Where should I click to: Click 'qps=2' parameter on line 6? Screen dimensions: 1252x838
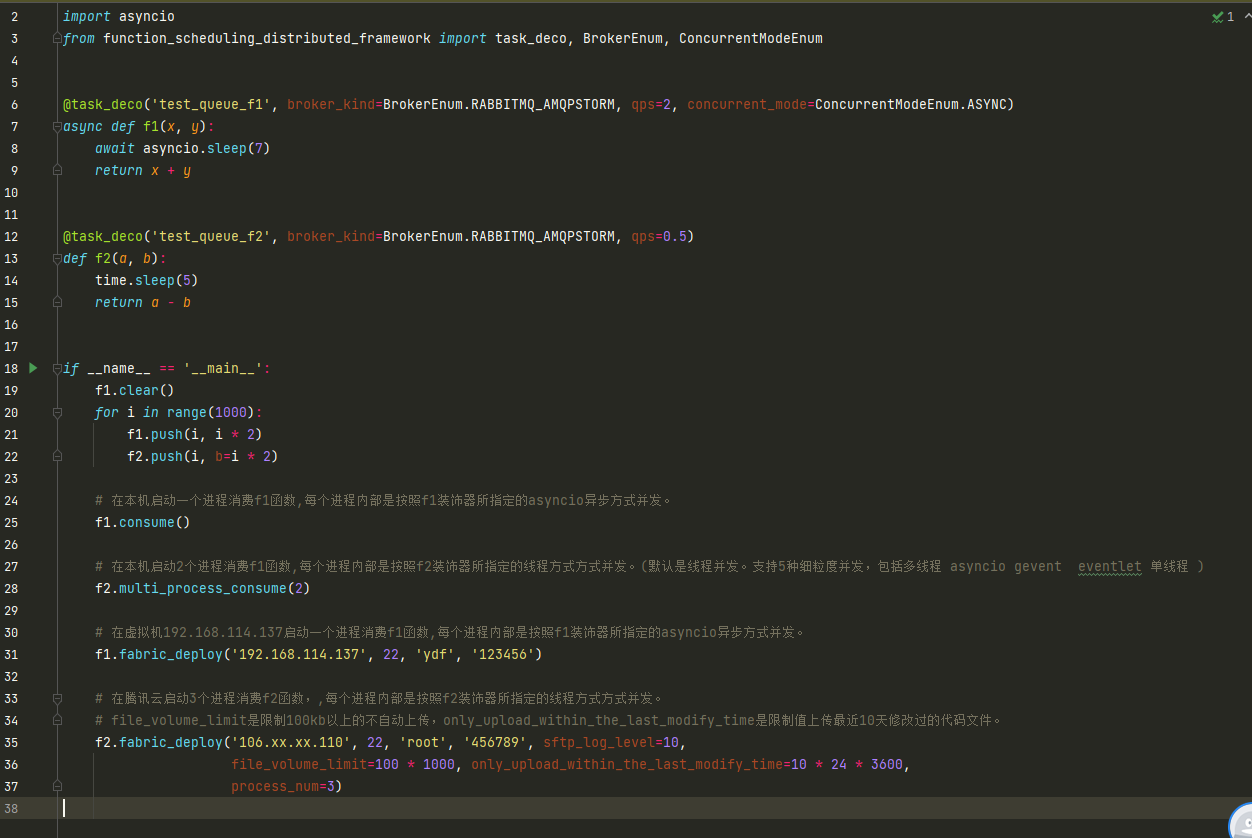pos(651,104)
